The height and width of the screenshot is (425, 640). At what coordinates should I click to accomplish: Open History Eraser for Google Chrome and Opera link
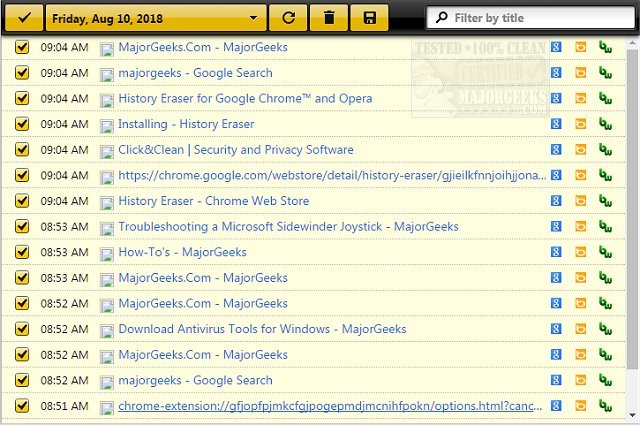pos(245,99)
